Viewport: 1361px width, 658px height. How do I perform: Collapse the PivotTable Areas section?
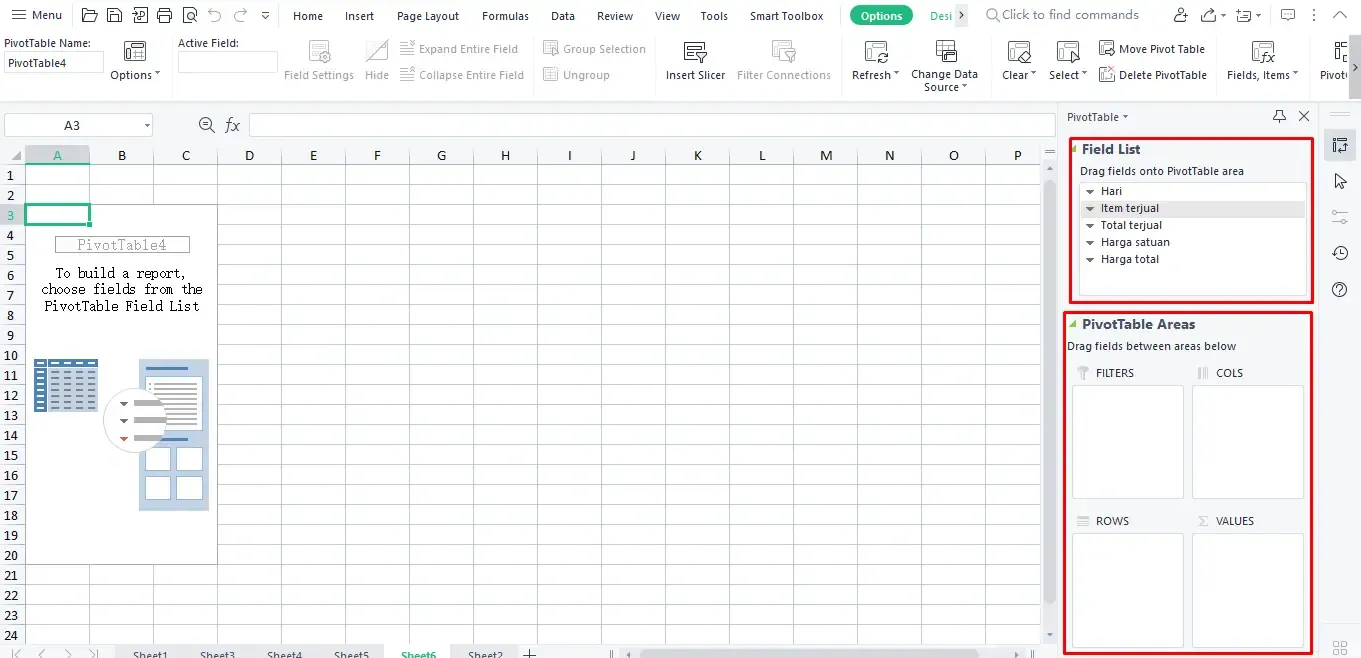[1071, 324]
